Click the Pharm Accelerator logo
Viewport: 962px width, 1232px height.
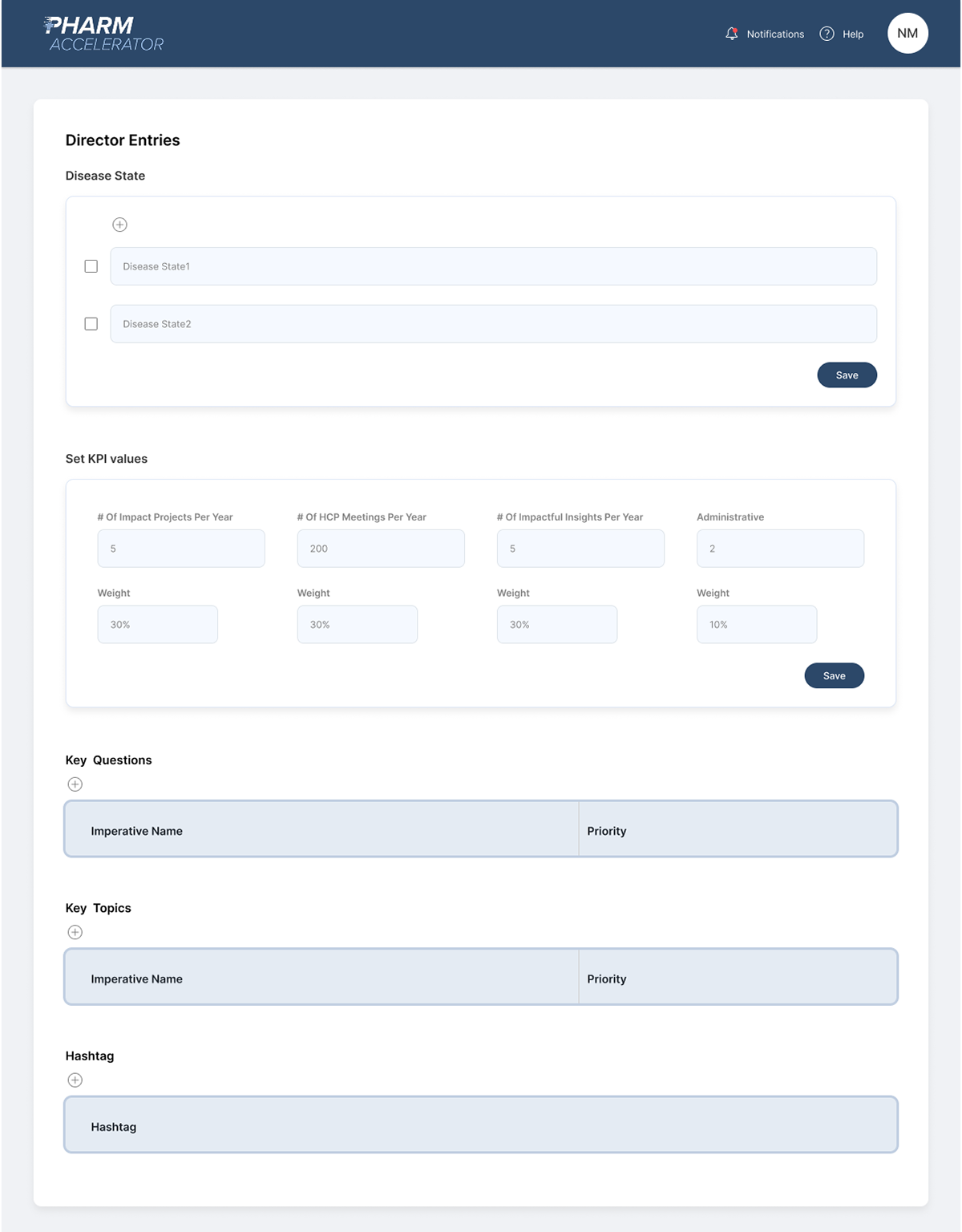click(x=103, y=34)
